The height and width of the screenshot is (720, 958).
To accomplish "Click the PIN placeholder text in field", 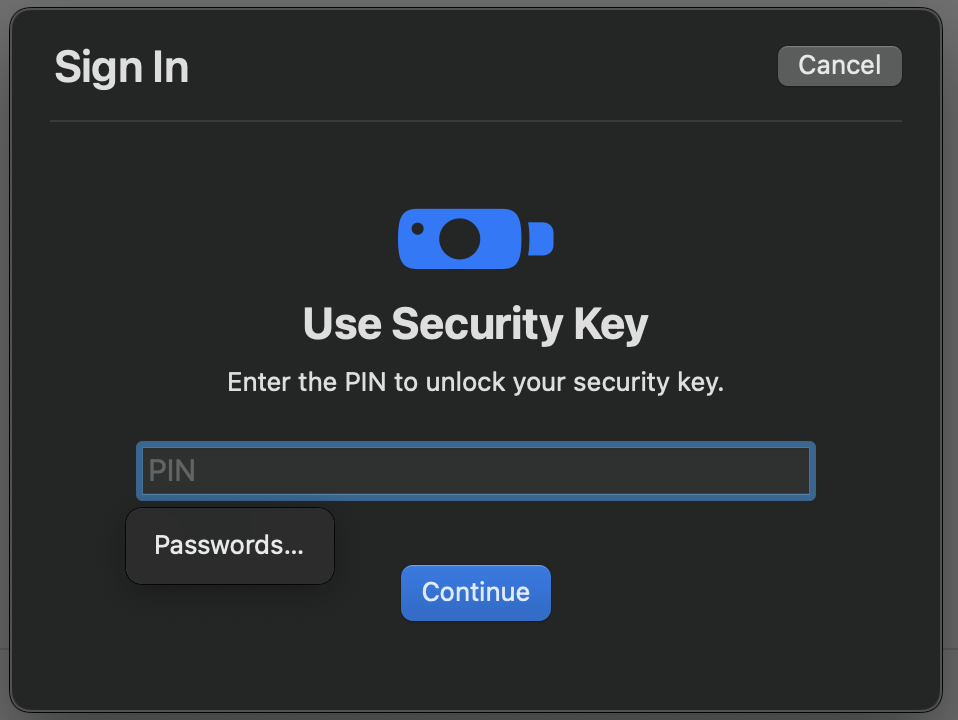I will (x=172, y=471).
